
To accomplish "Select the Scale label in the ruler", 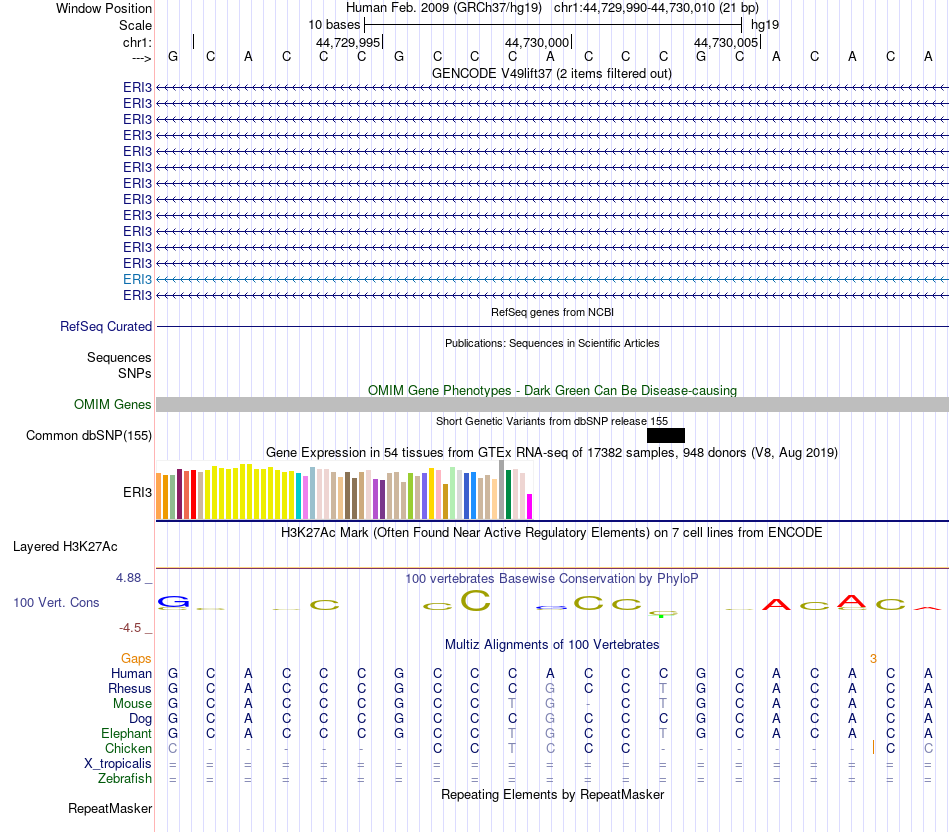I will point(135,25).
